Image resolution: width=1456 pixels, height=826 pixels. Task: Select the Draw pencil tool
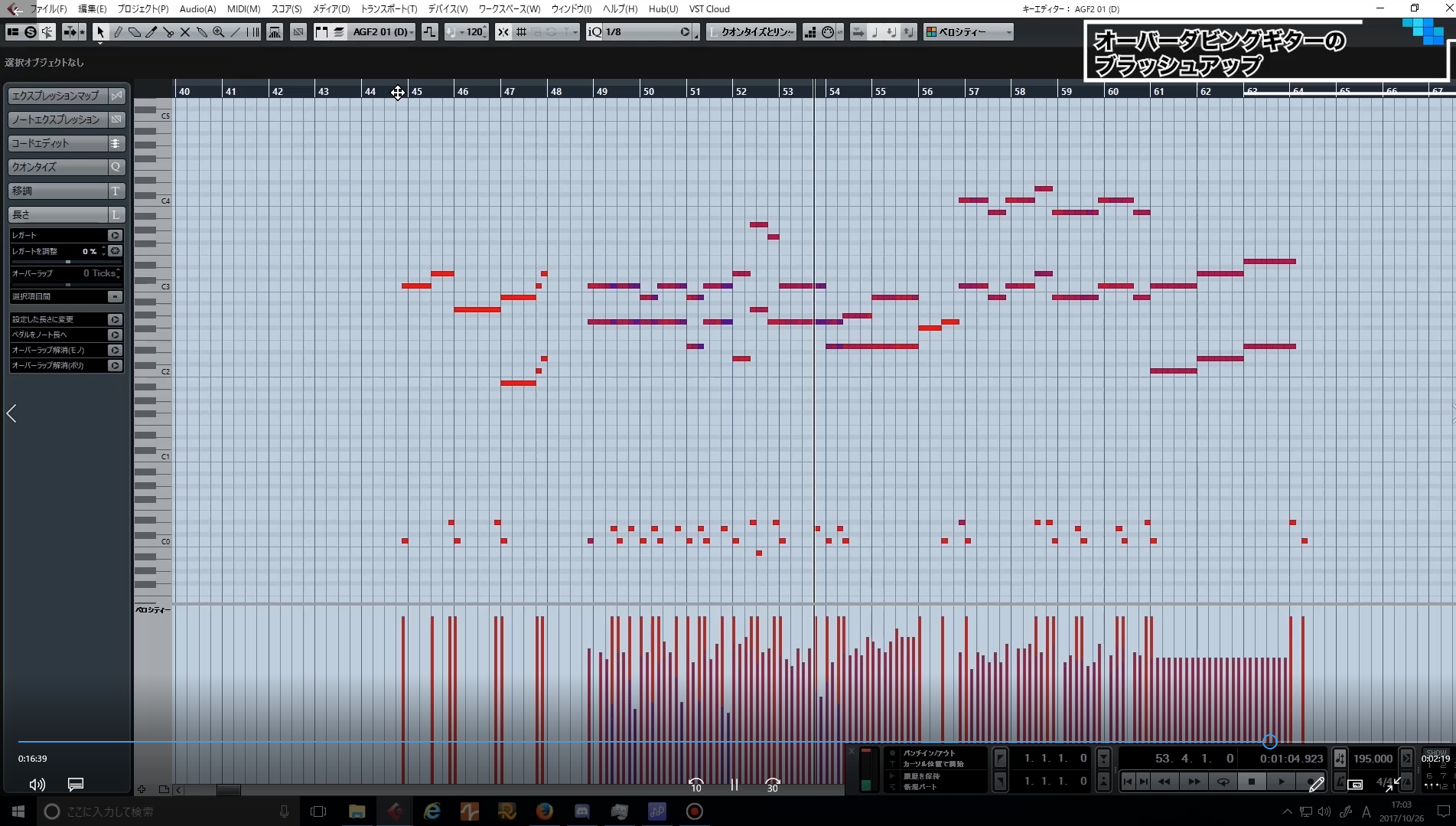[x=118, y=31]
